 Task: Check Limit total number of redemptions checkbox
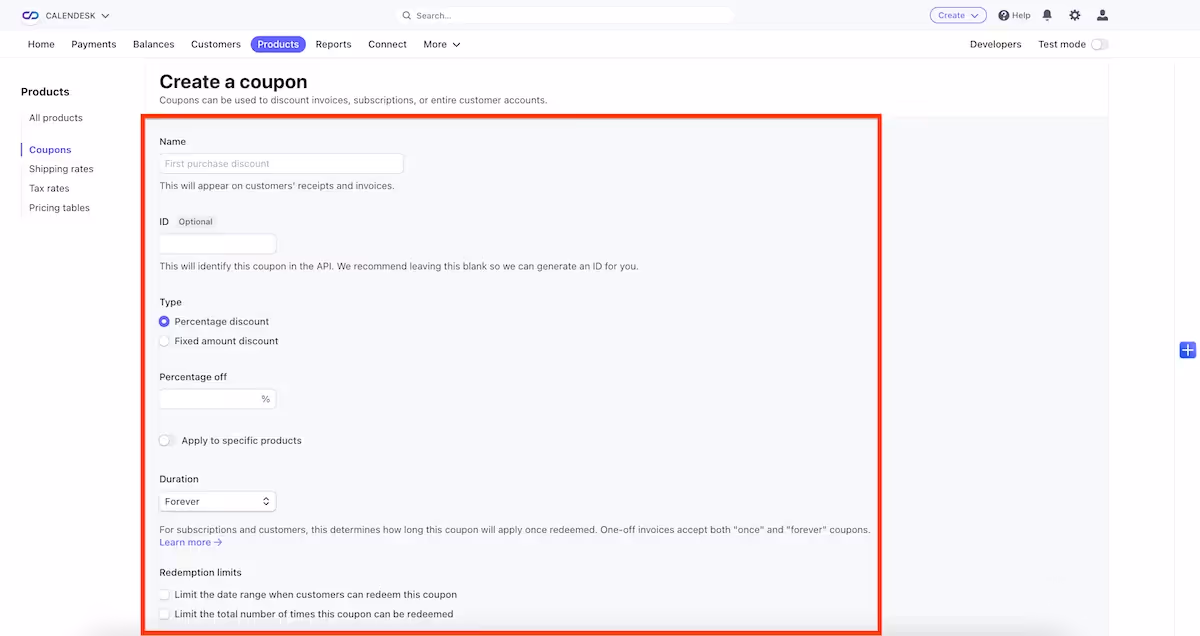[165, 614]
